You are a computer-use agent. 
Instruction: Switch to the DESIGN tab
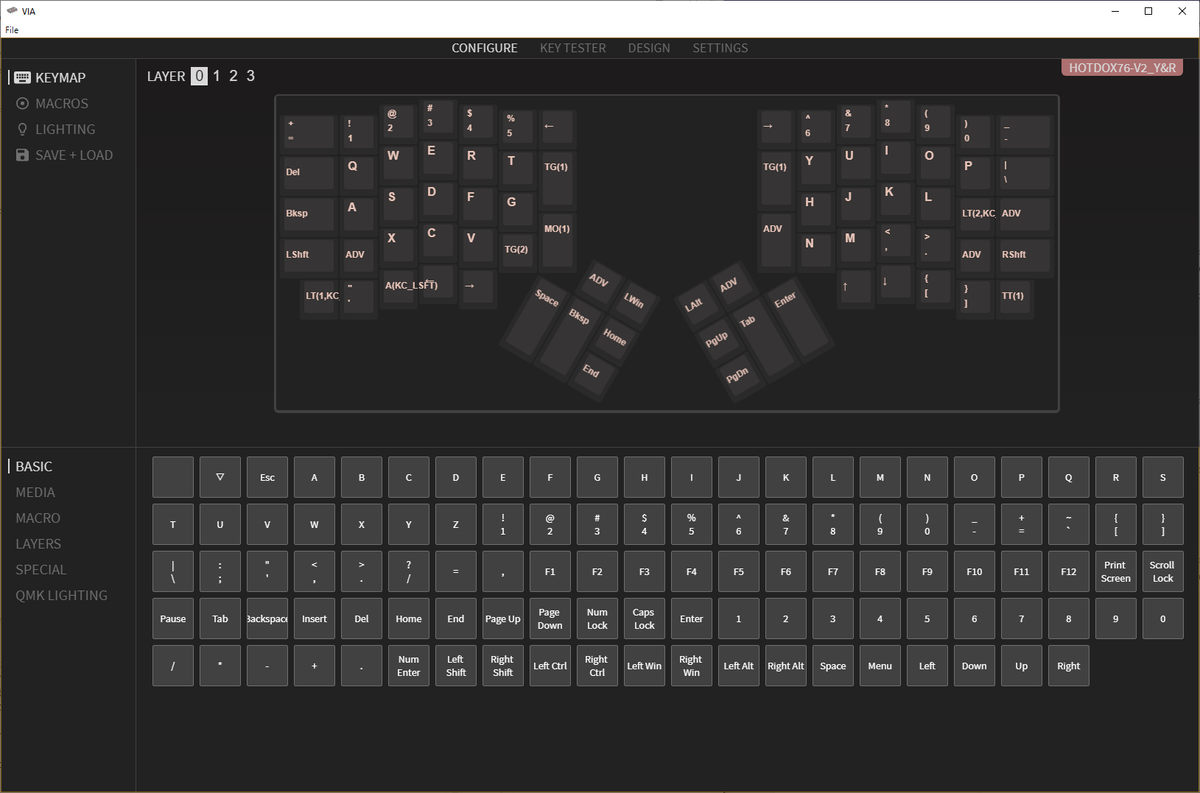[649, 48]
